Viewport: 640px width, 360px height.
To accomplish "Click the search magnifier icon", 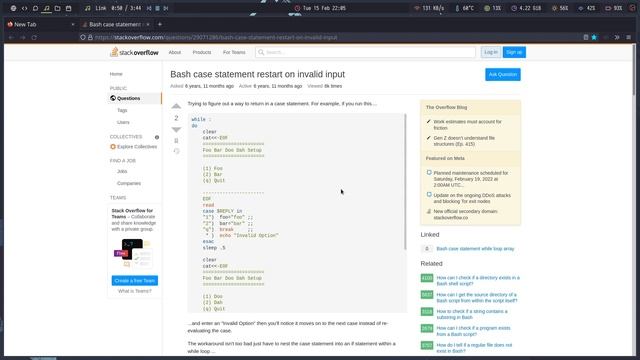I will click(261, 52).
